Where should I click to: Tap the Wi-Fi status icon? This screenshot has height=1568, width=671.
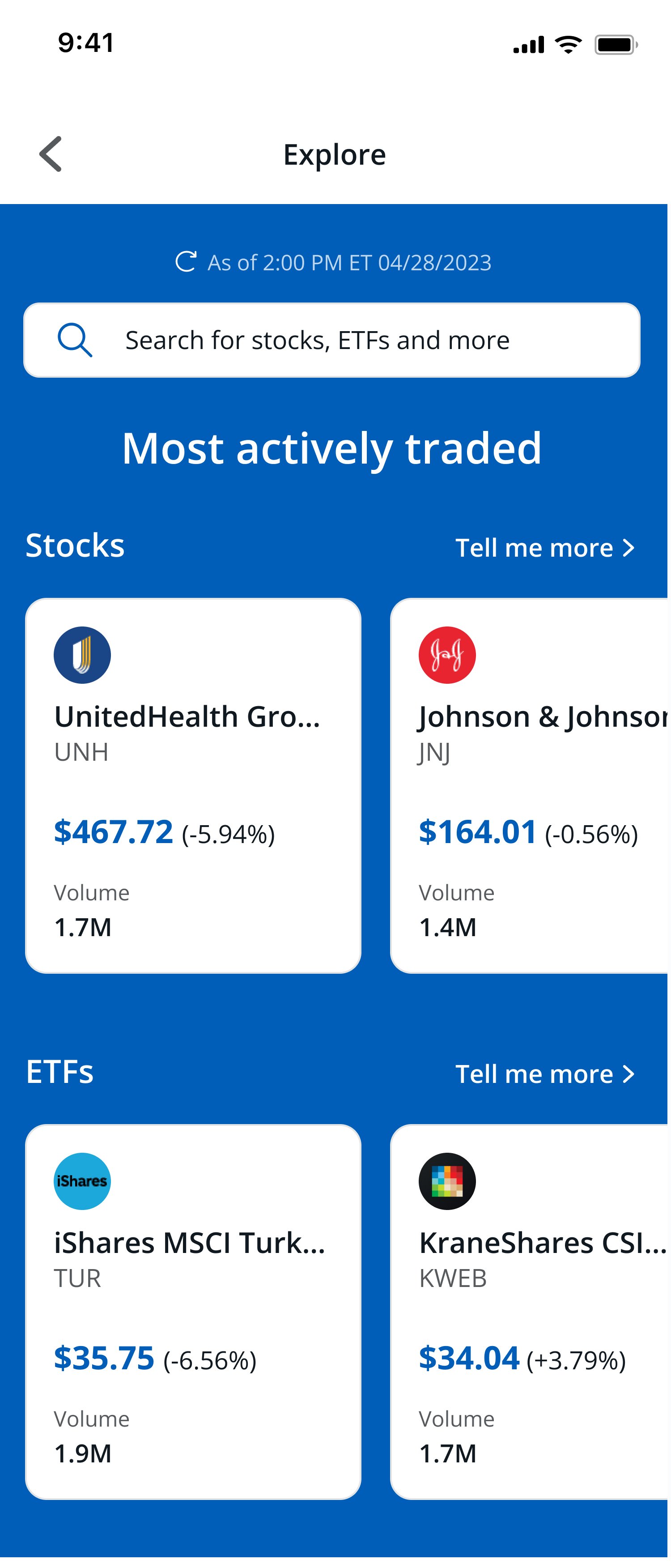pos(568,44)
